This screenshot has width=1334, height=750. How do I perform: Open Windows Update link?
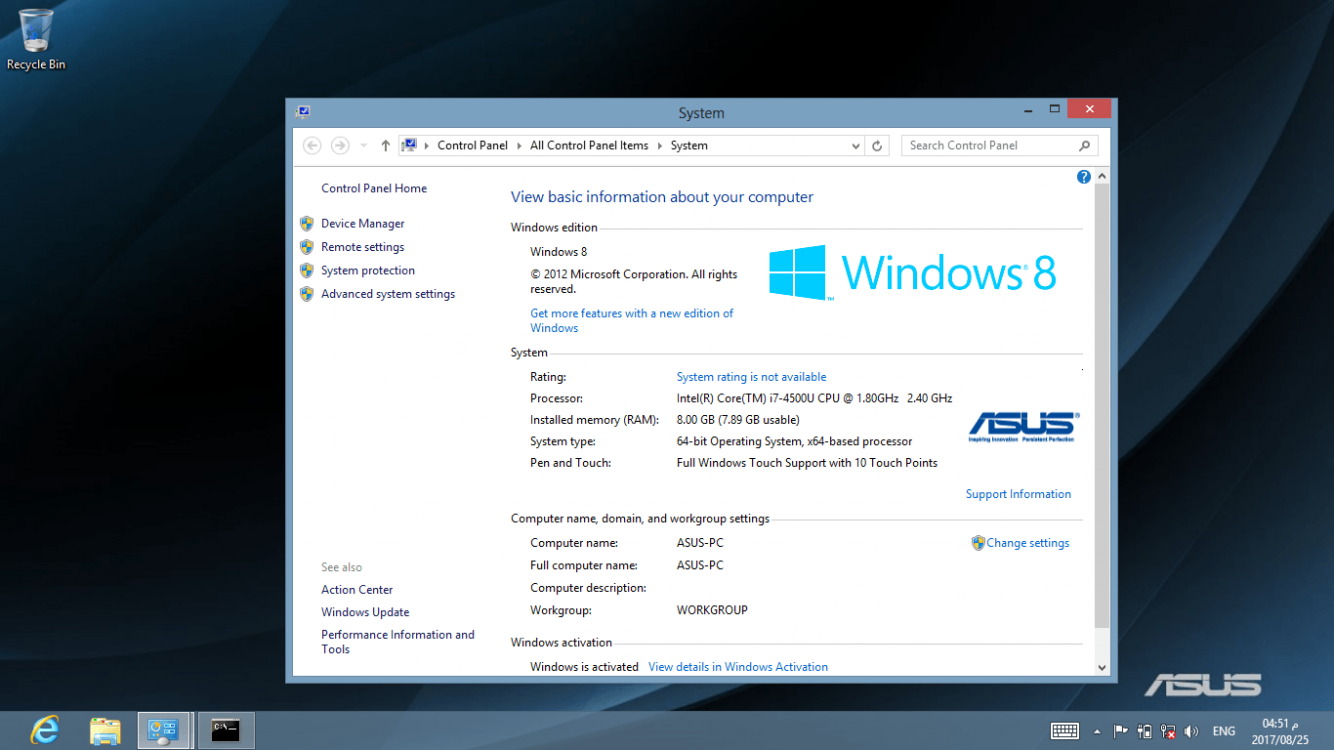pyautogui.click(x=365, y=612)
